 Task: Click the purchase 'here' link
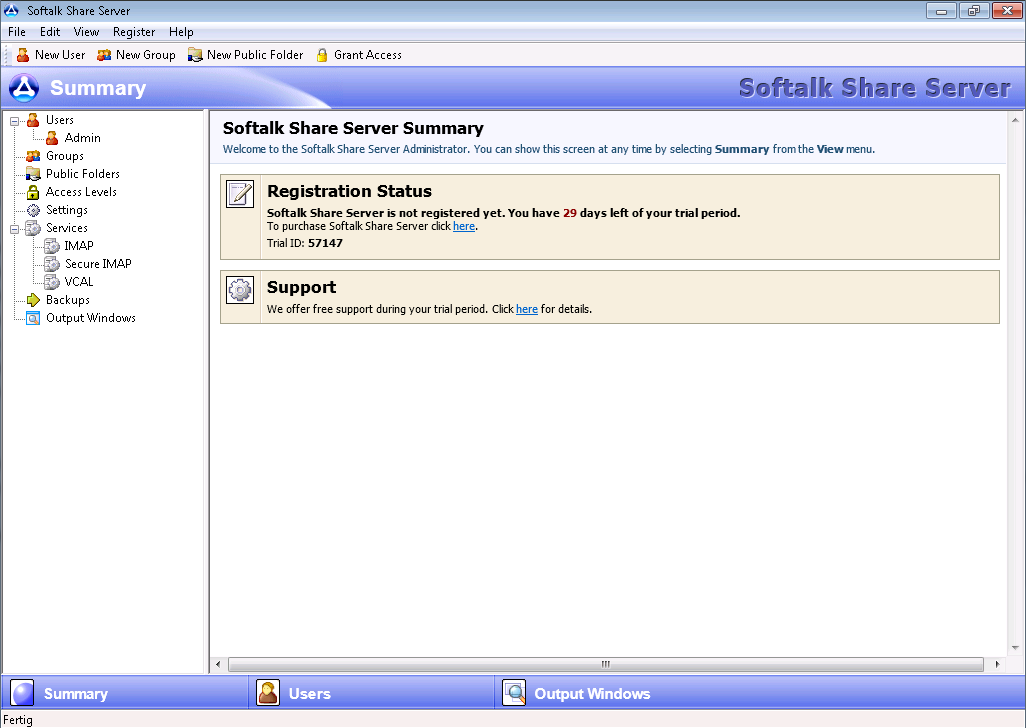tap(463, 226)
